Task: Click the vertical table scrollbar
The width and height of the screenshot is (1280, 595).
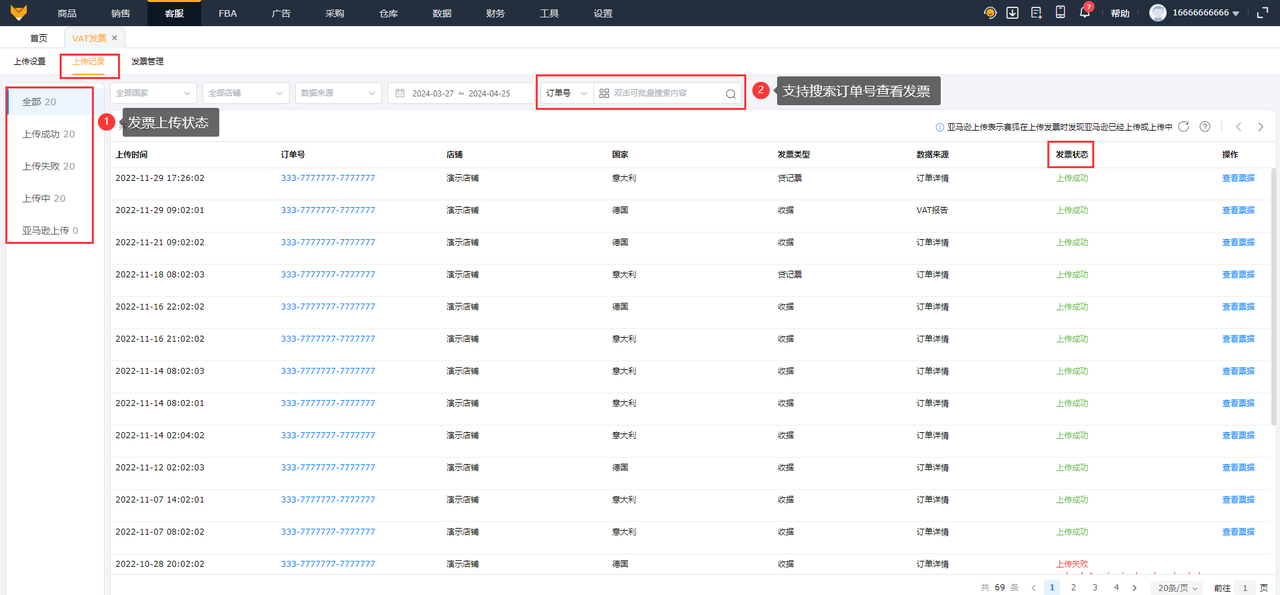Action: (x=1273, y=295)
